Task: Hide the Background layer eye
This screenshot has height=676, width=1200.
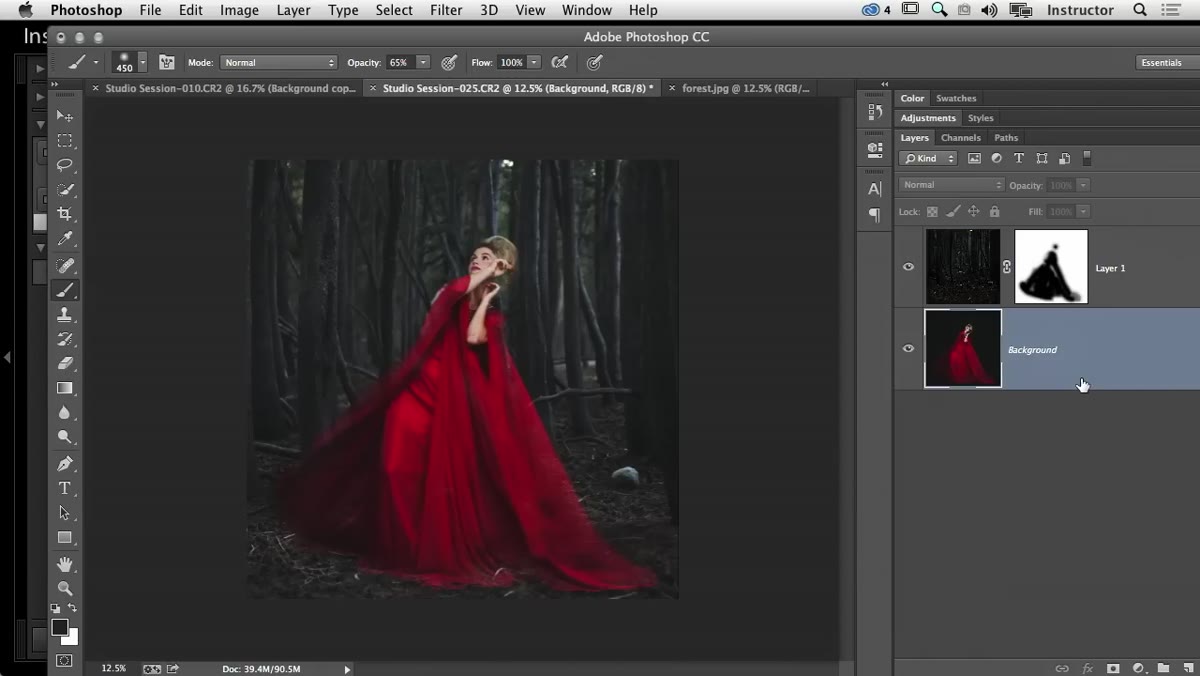Action: click(x=908, y=349)
